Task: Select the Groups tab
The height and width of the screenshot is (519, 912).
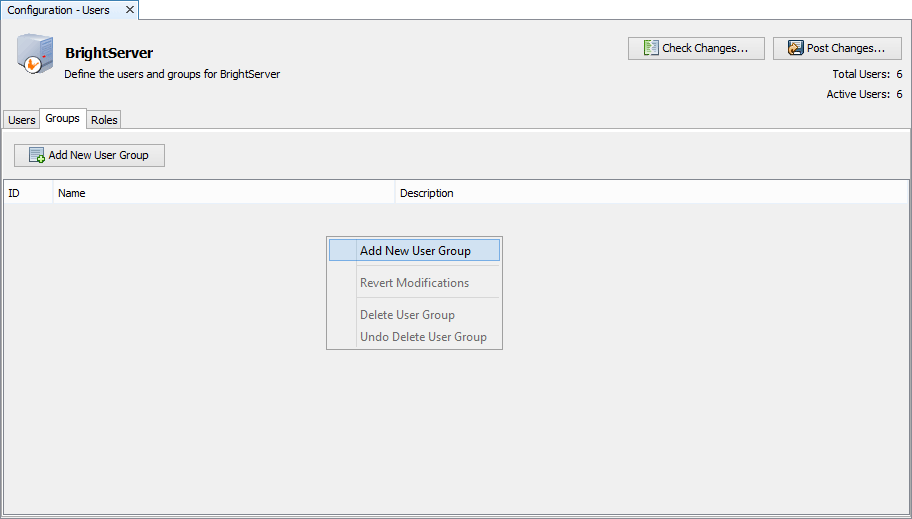Action: click(x=62, y=119)
